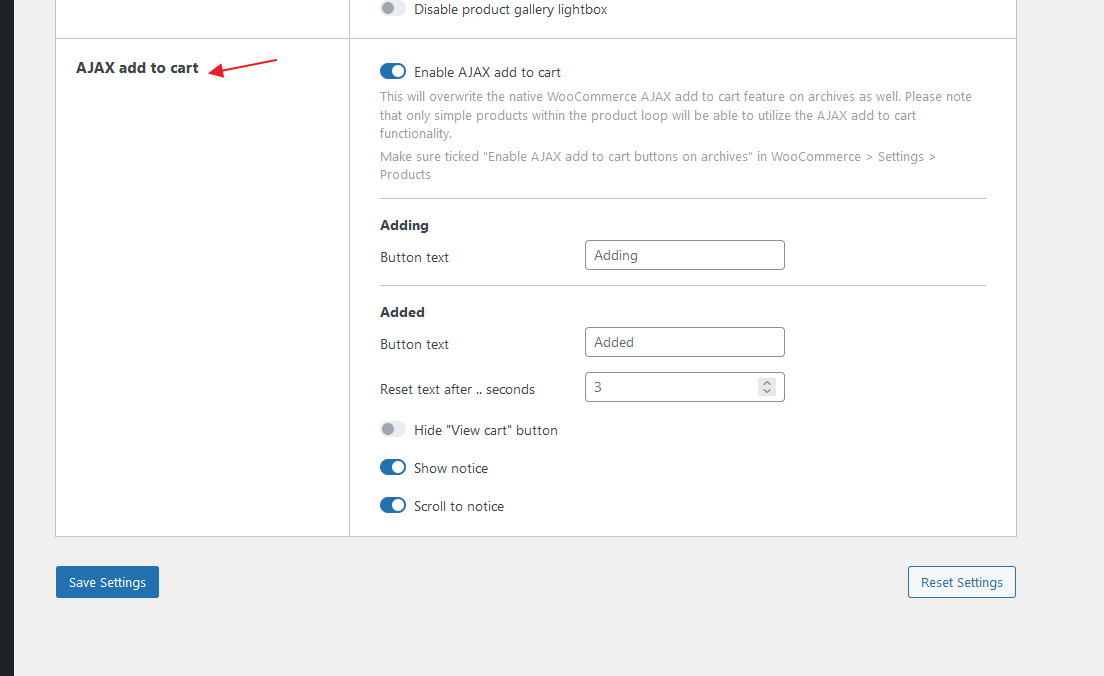The height and width of the screenshot is (676, 1104).
Task: Click the Button text label under Adding
Action: (x=414, y=257)
